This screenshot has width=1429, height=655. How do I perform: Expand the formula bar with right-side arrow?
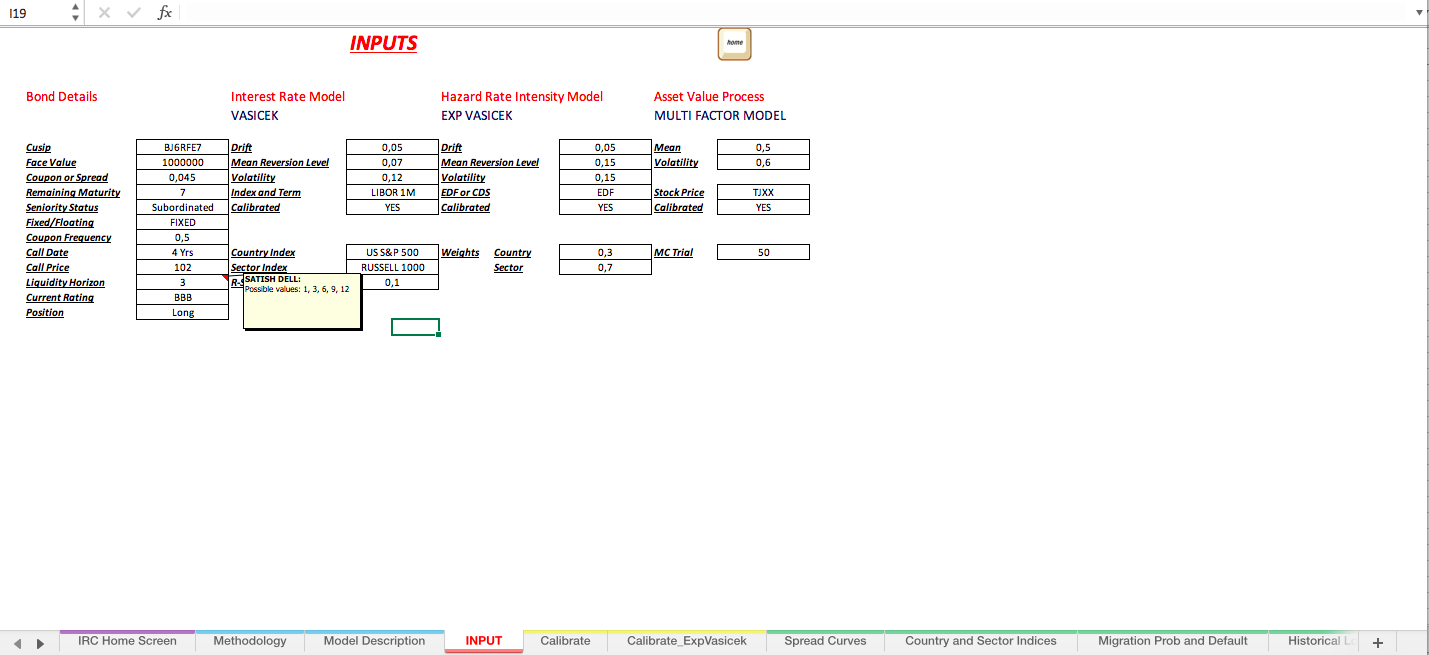point(1418,12)
